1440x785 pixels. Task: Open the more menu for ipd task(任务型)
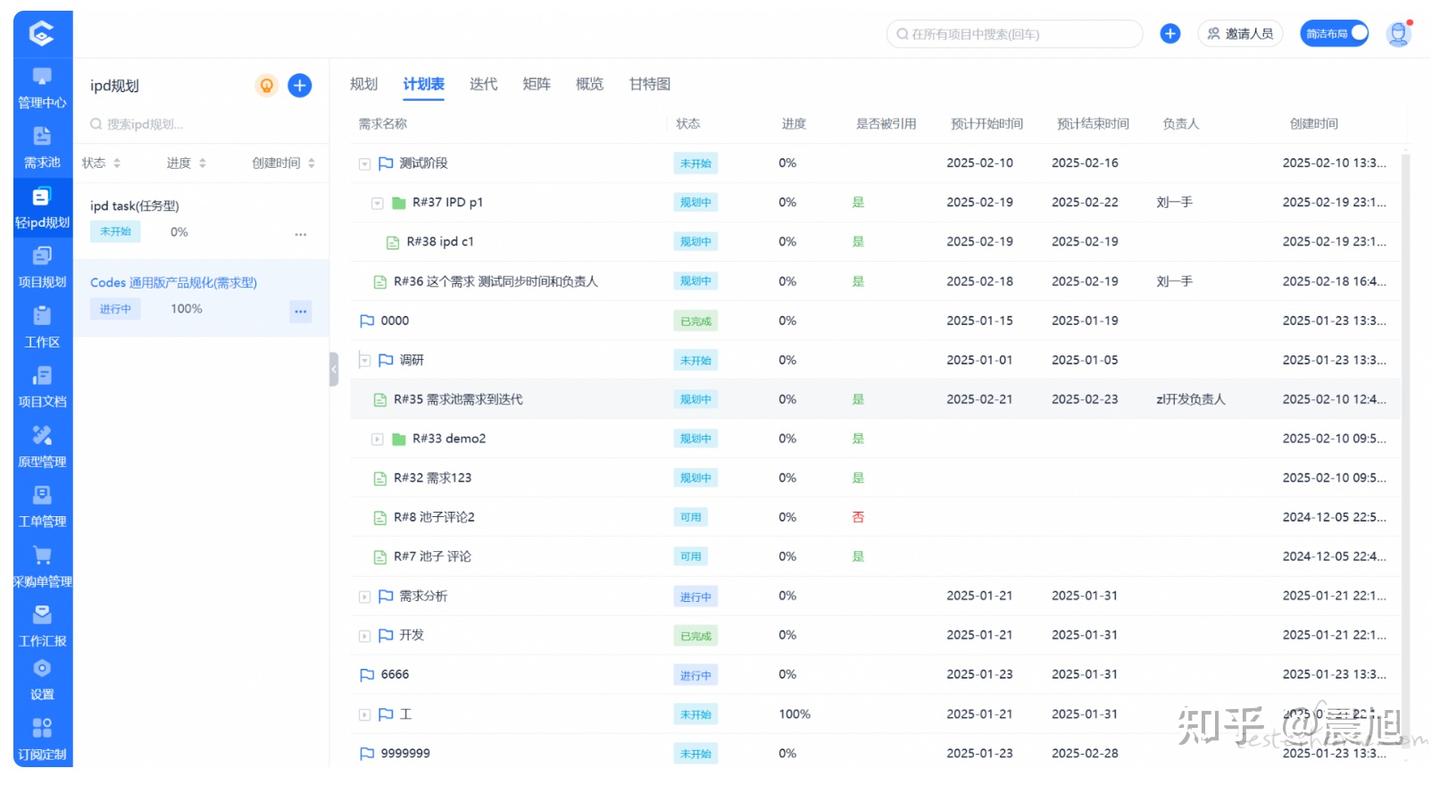coord(300,234)
